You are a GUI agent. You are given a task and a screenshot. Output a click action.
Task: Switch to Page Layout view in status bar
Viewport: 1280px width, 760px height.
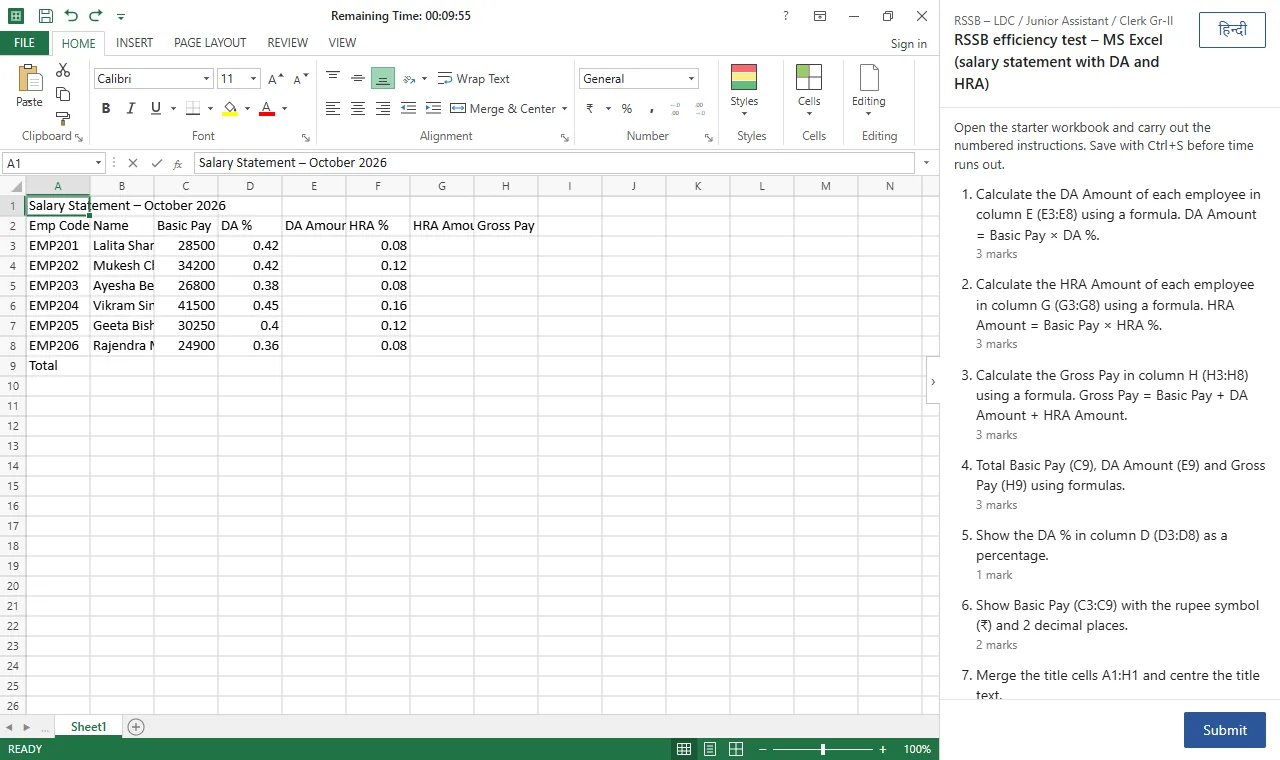710,749
